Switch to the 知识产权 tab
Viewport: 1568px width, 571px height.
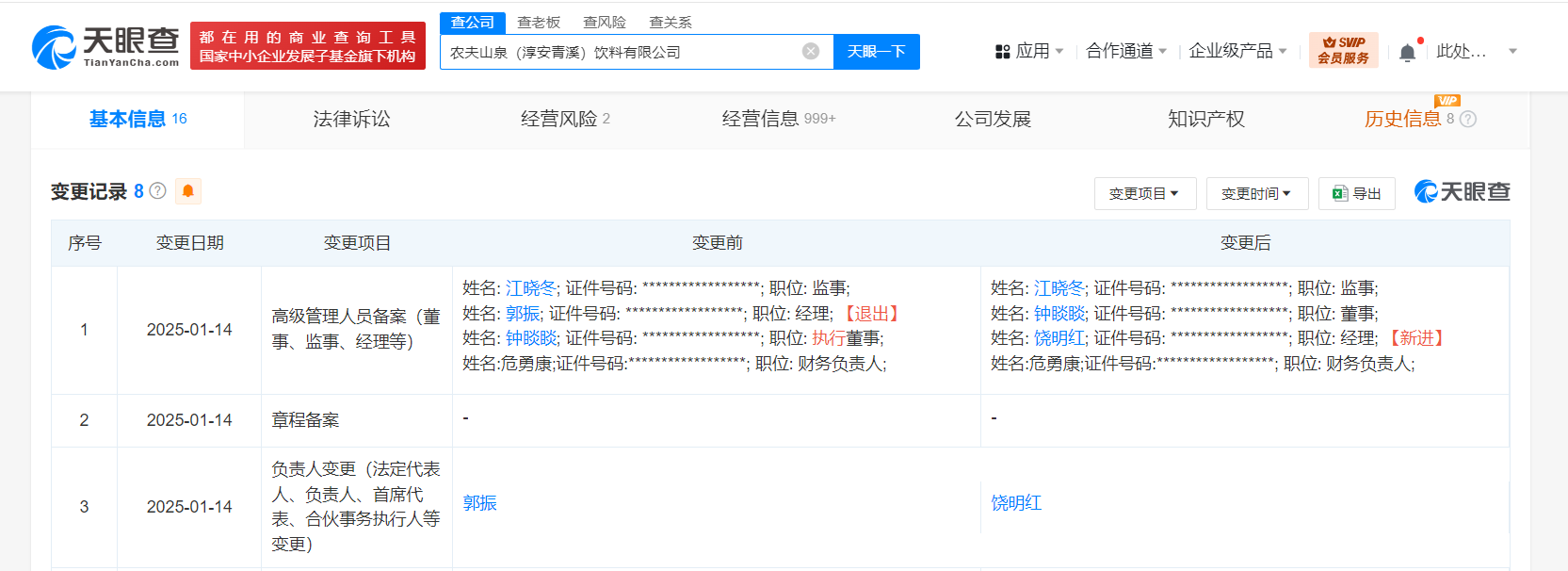point(1206,119)
